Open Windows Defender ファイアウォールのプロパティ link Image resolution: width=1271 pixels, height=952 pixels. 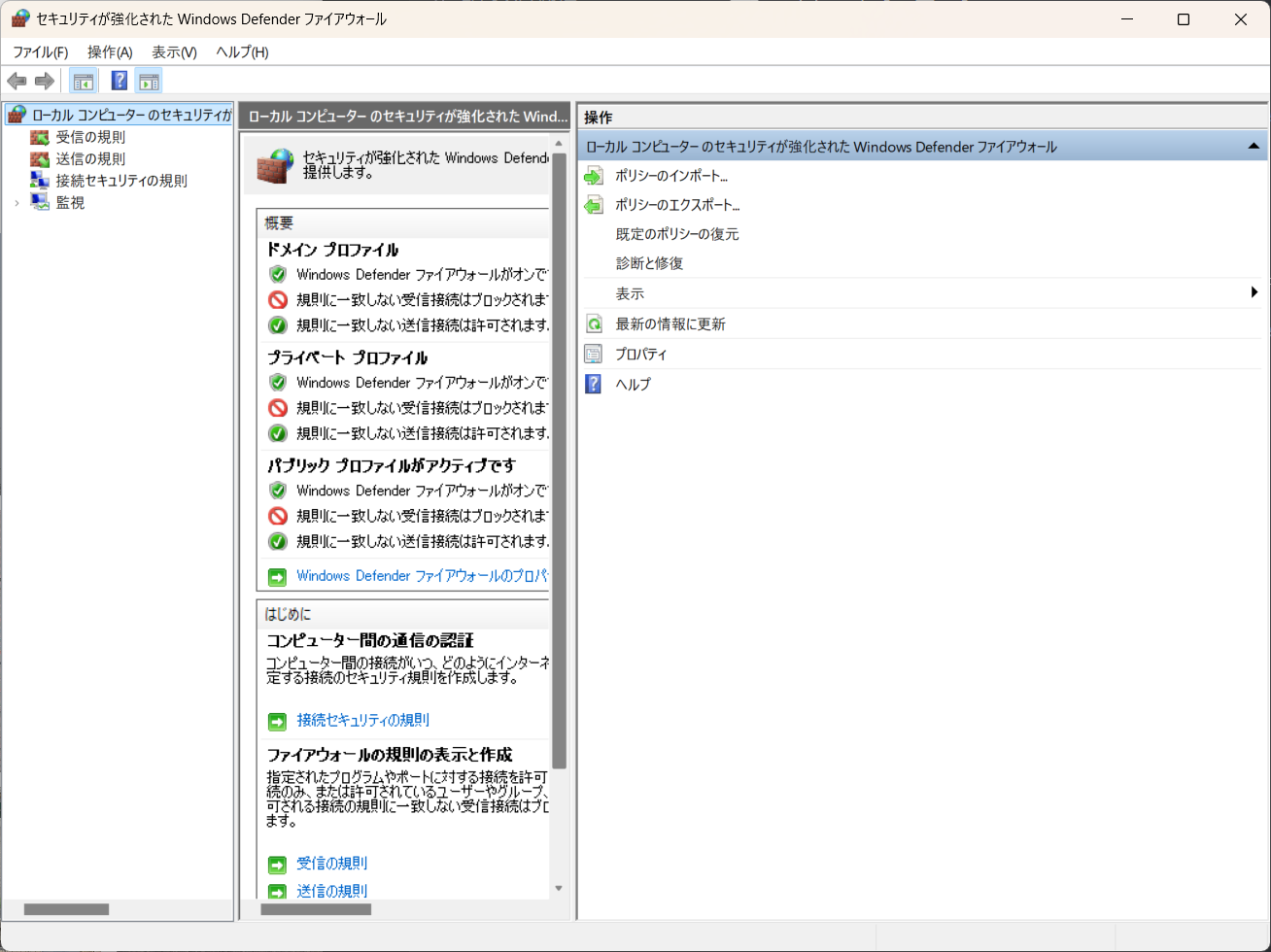point(423,576)
